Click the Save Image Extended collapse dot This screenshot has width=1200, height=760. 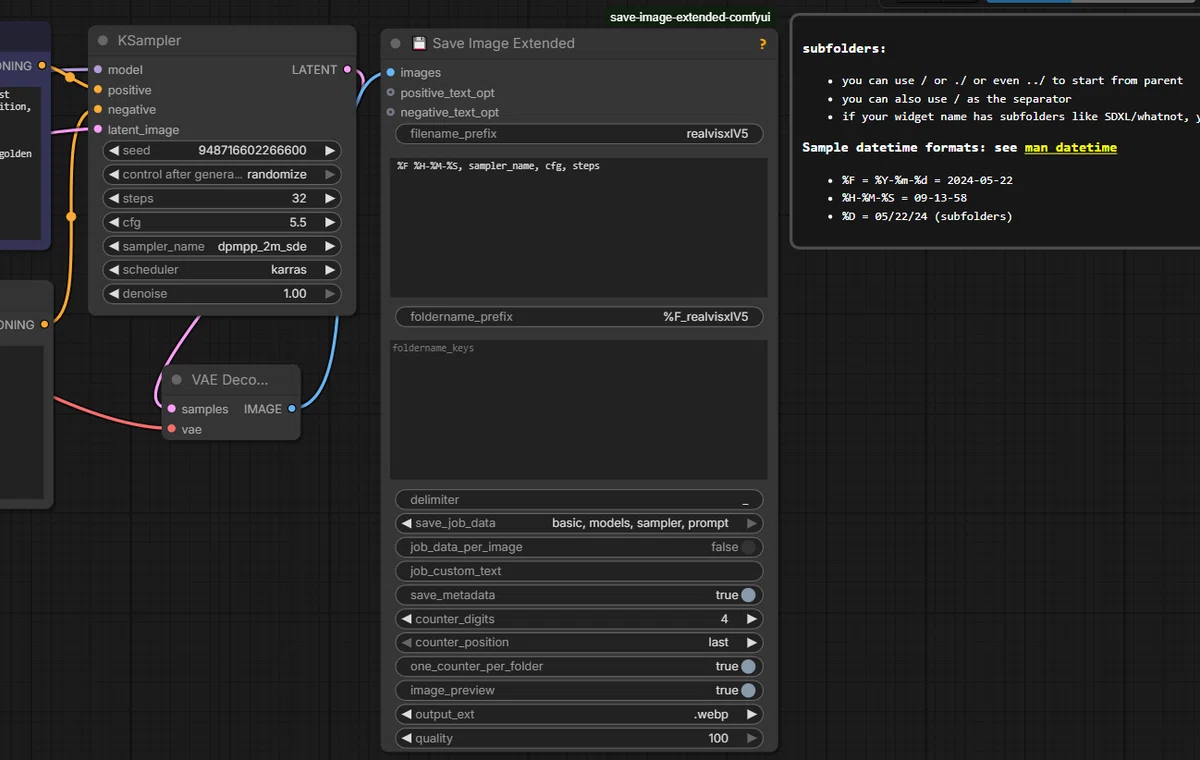click(396, 44)
